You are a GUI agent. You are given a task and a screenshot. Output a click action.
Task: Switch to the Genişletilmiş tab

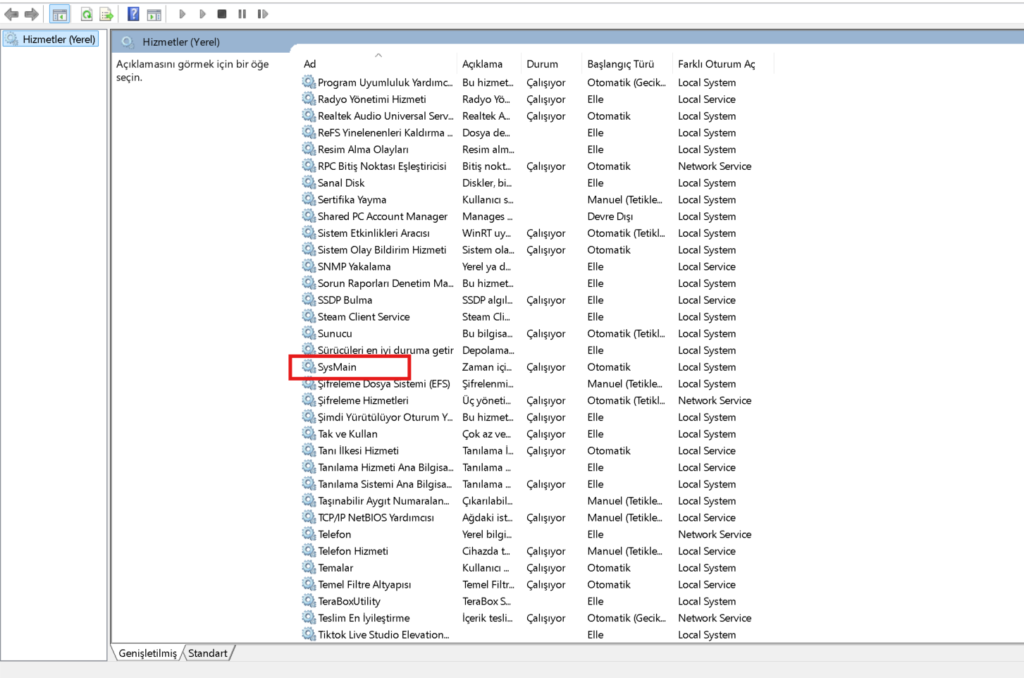[x=147, y=653]
